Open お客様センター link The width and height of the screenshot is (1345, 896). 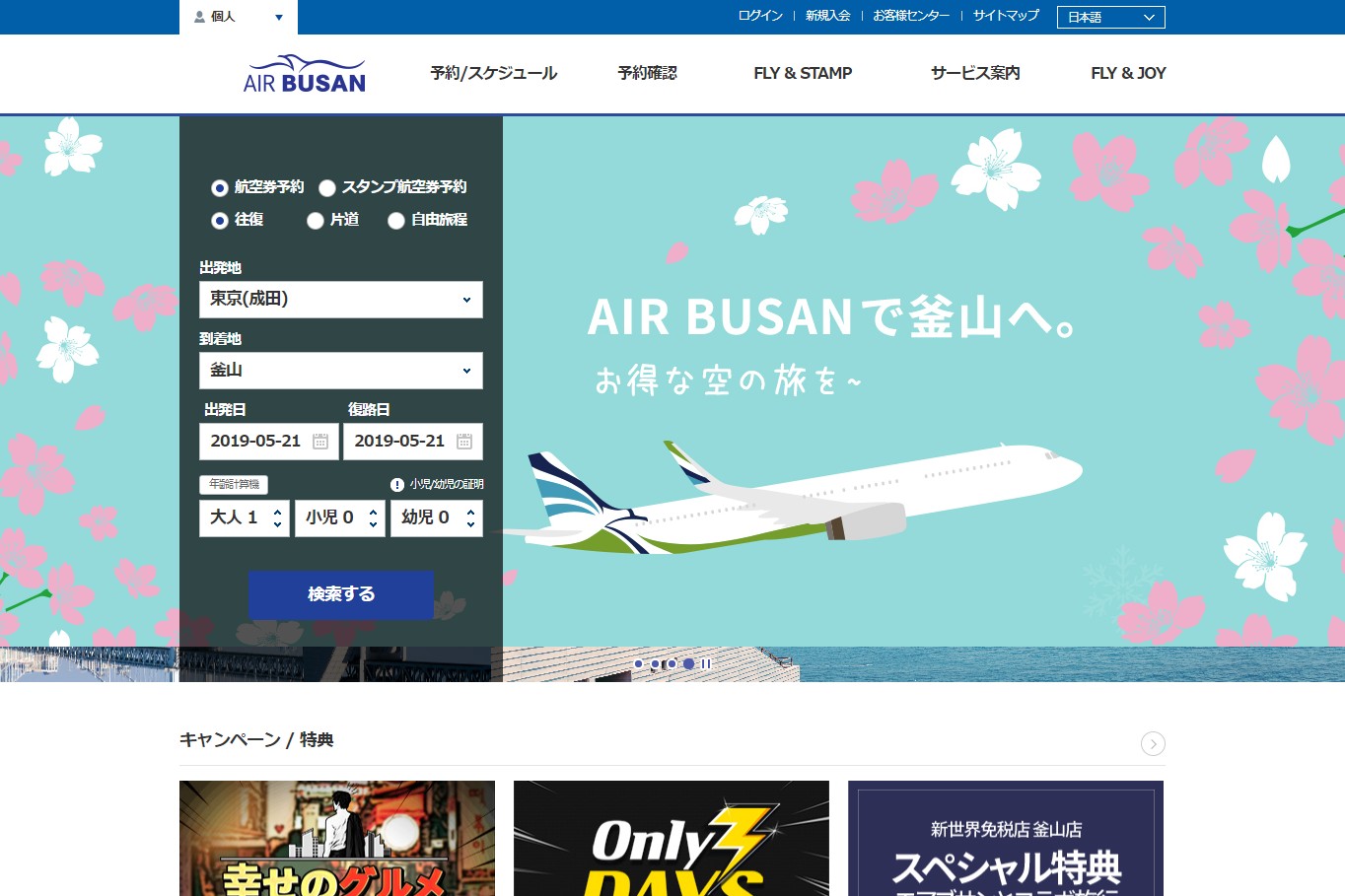(911, 16)
